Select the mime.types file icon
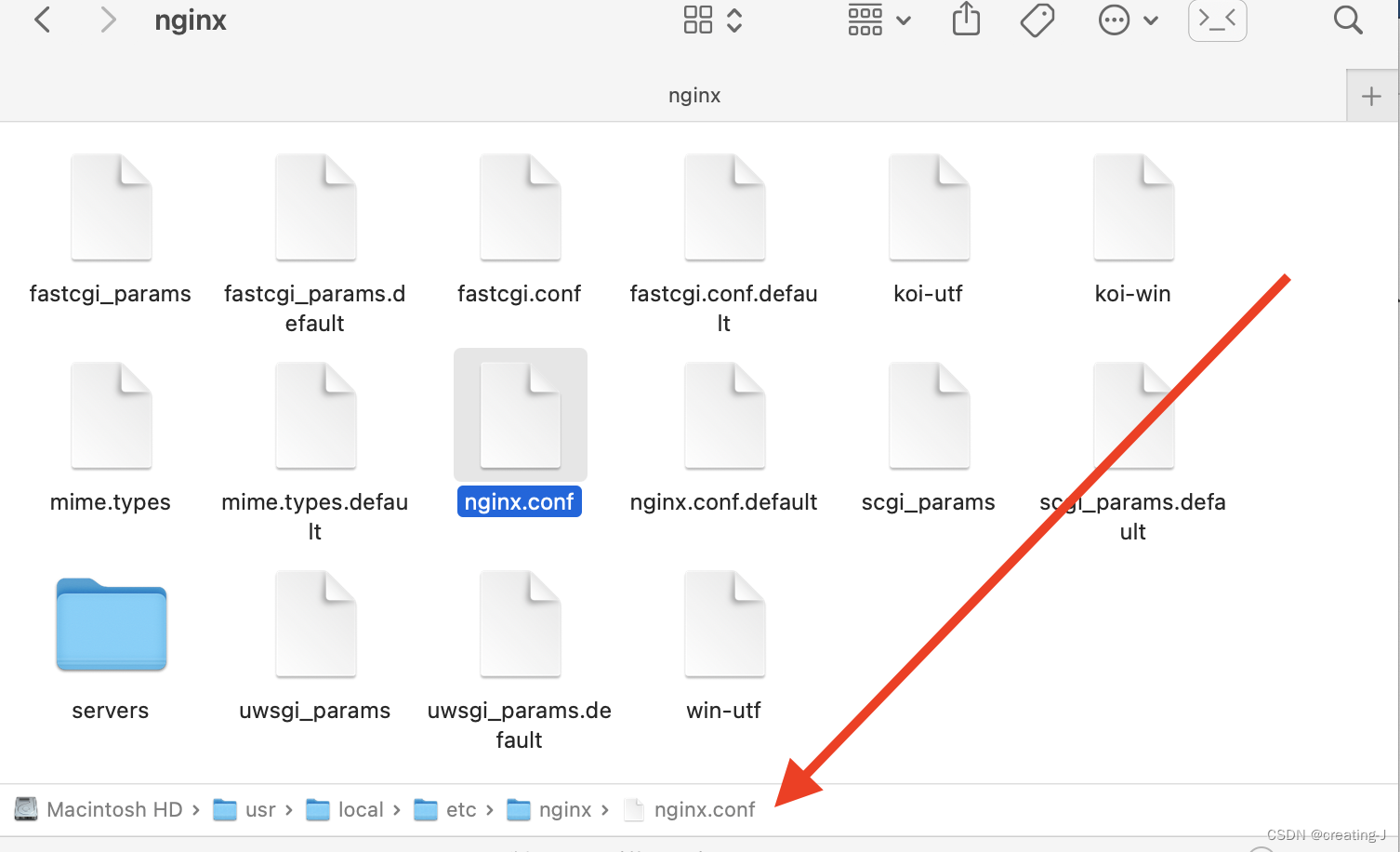This screenshot has height=852, width=1400. pyautogui.click(x=112, y=416)
